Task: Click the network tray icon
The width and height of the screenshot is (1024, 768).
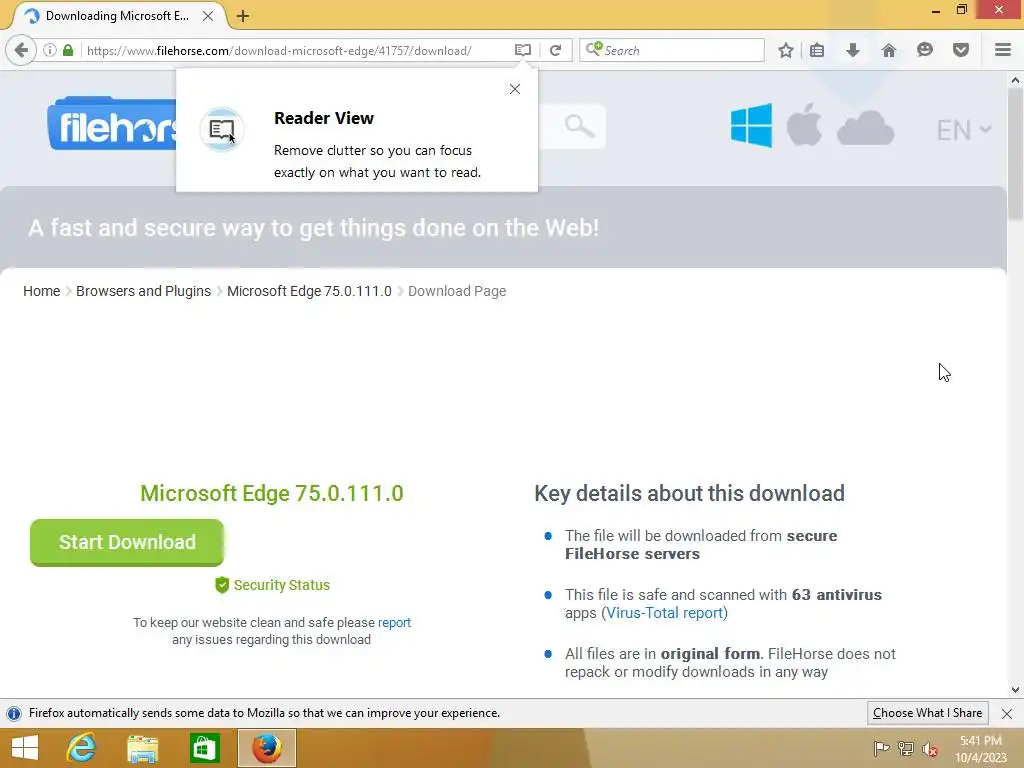Action: [906, 748]
